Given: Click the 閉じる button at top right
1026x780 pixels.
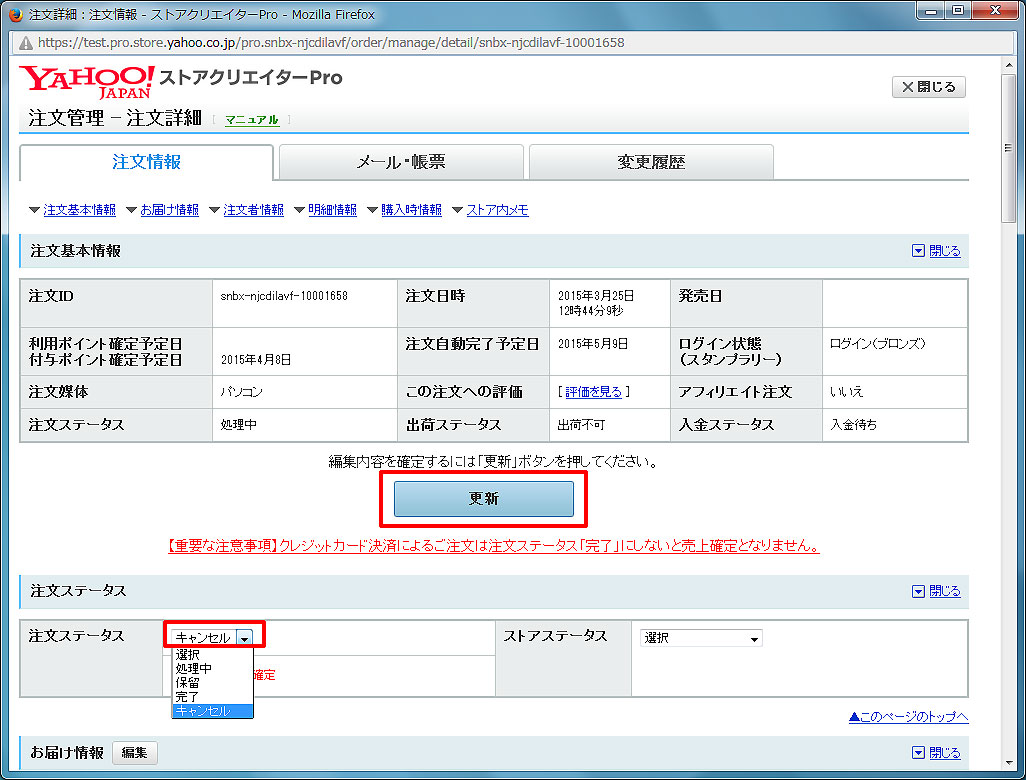Looking at the screenshot, I should coord(929,87).
